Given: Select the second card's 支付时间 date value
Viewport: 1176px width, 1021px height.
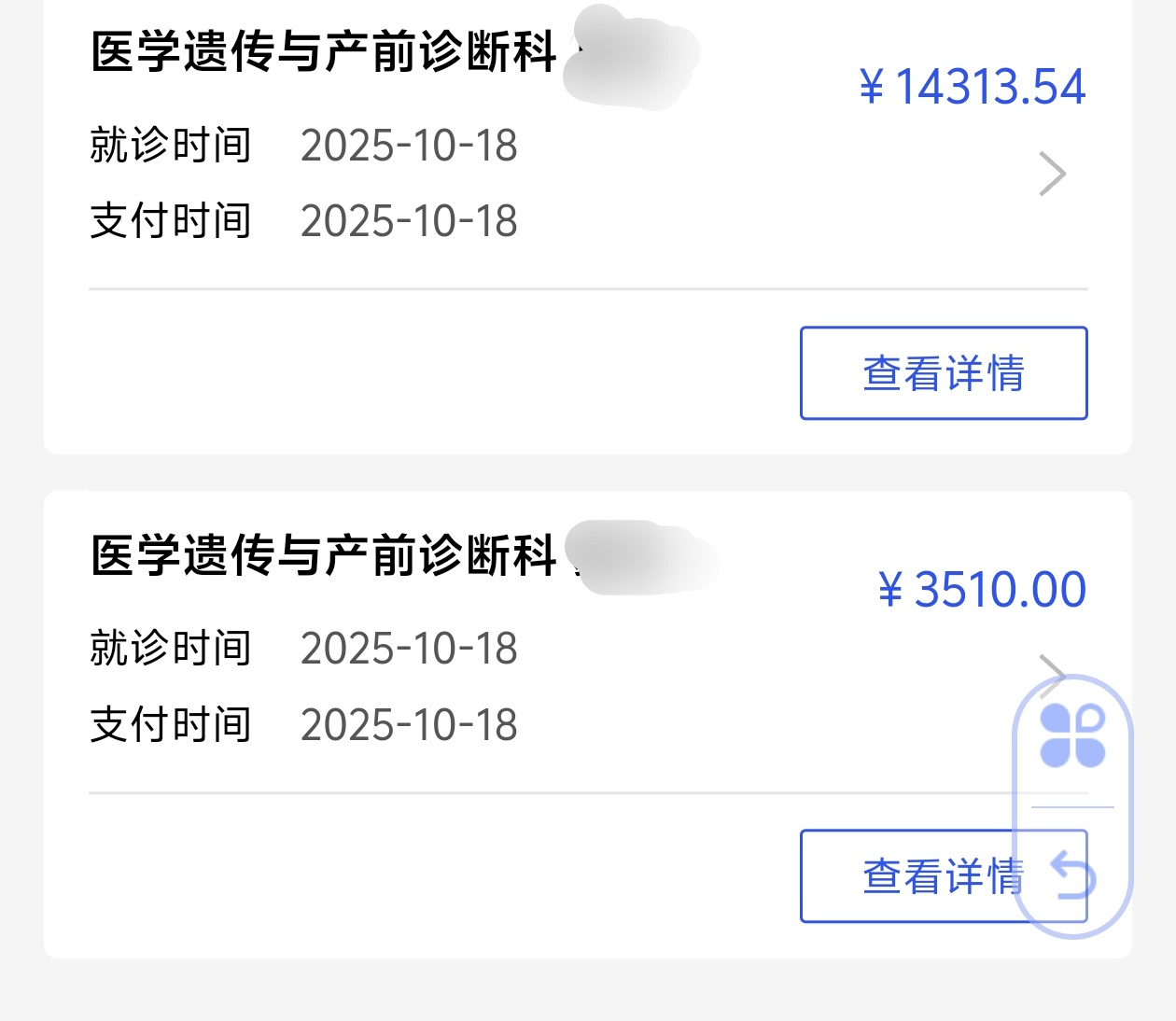Looking at the screenshot, I should click(409, 725).
